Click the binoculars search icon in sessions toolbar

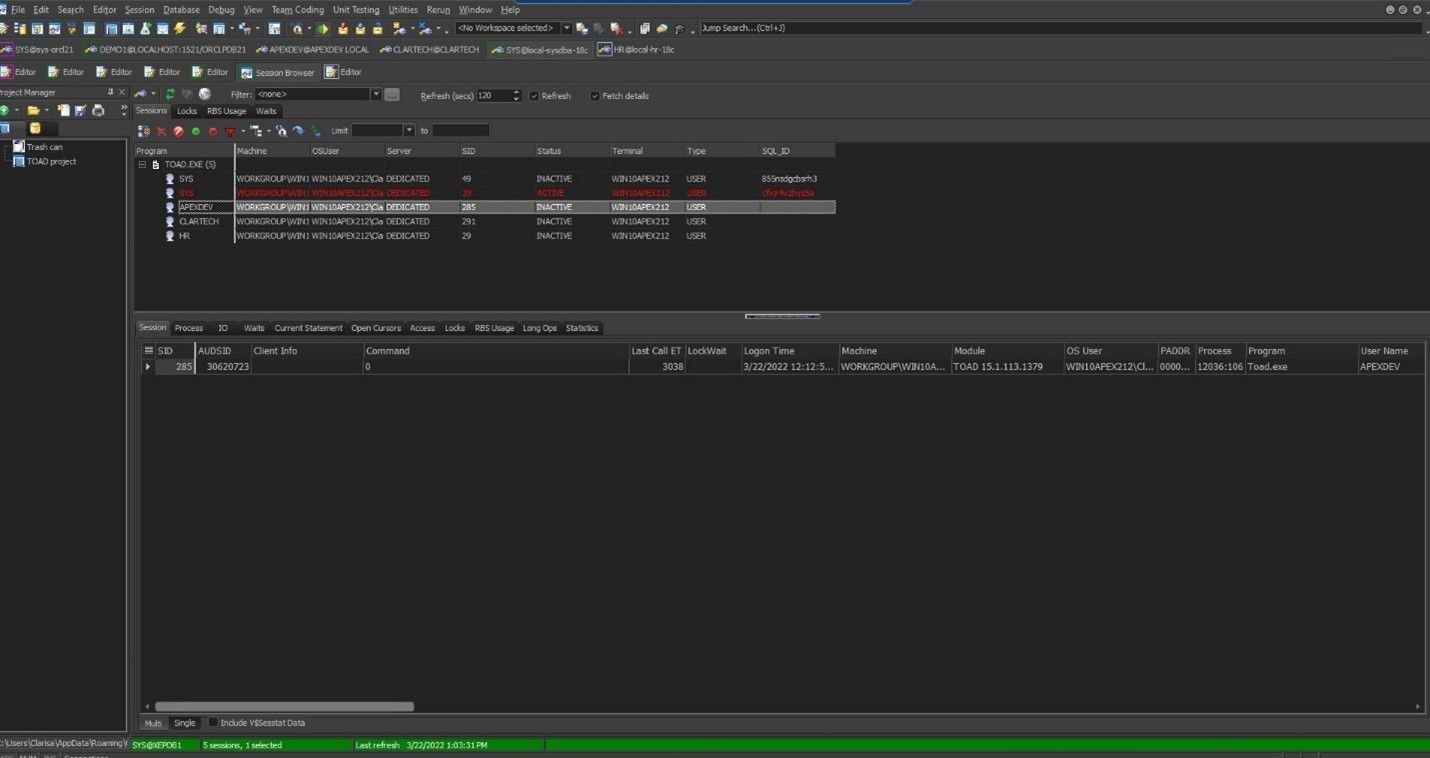point(282,131)
